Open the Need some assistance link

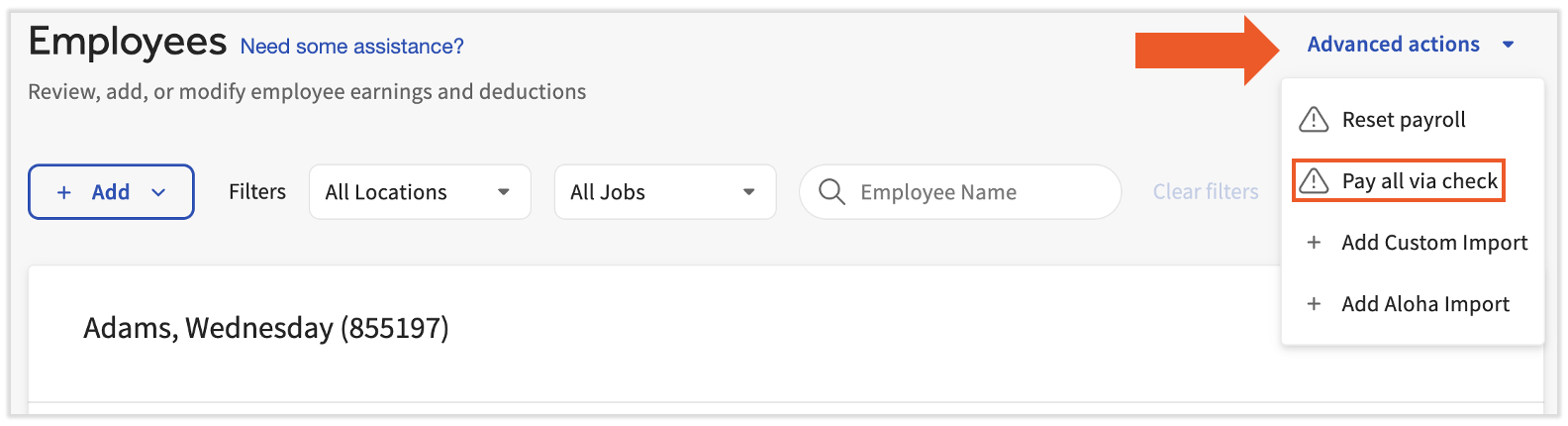351,47
